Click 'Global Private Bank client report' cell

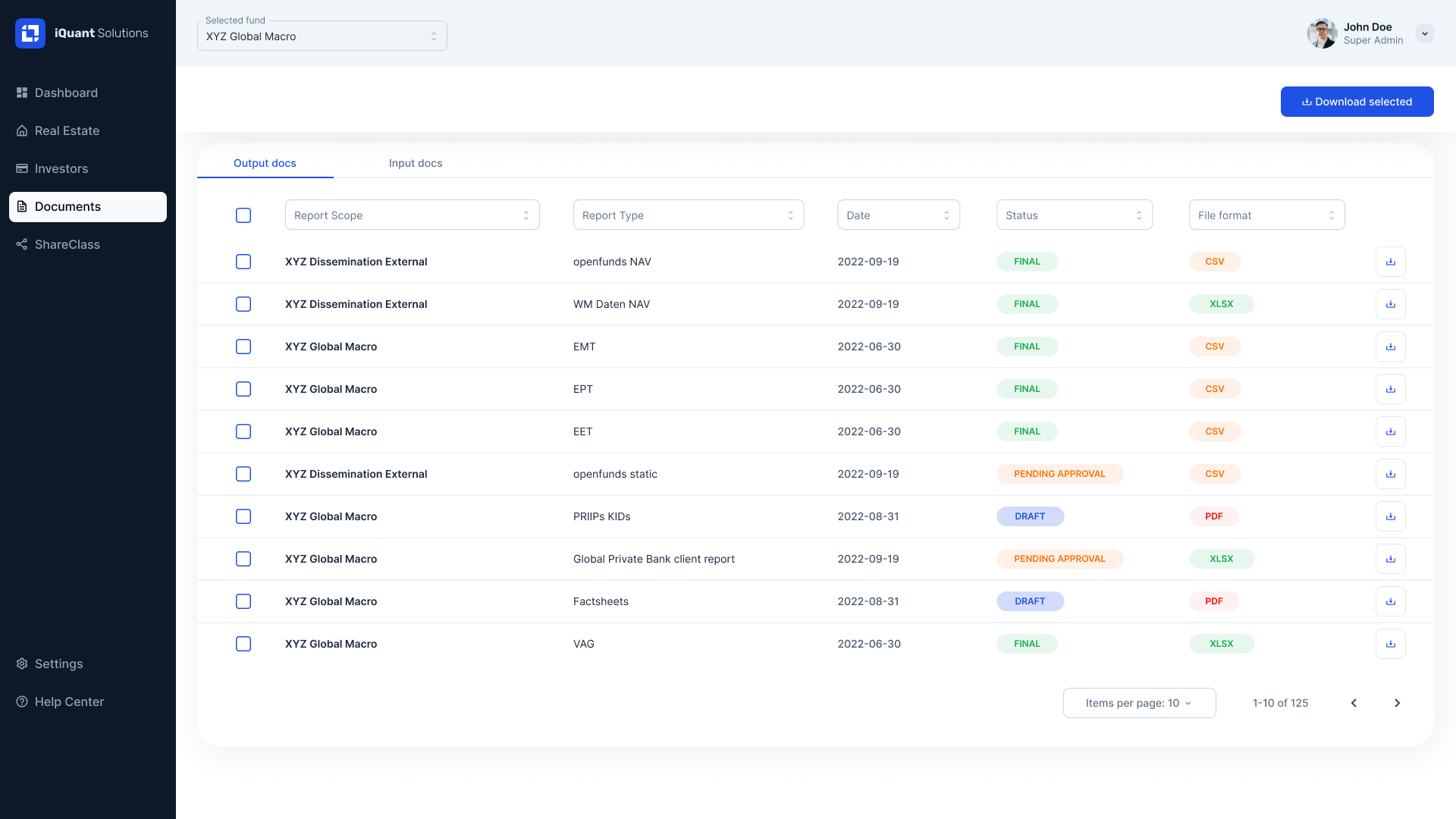tap(654, 559)
